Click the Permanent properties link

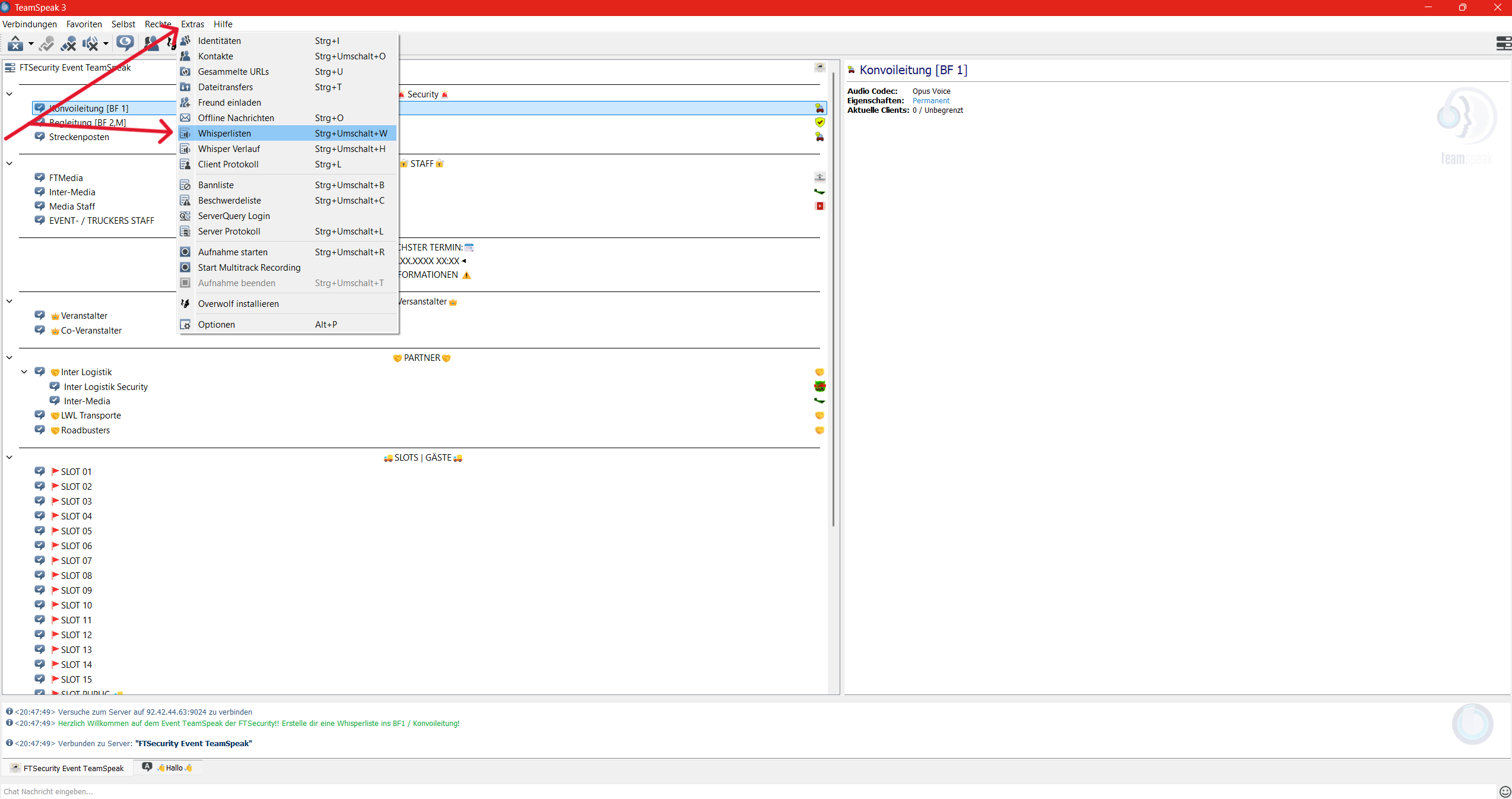point(930,101)
